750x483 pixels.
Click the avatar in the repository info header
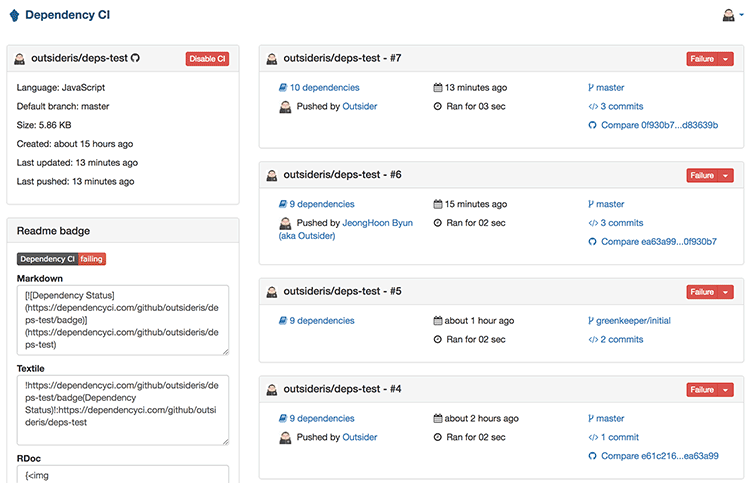20,58
